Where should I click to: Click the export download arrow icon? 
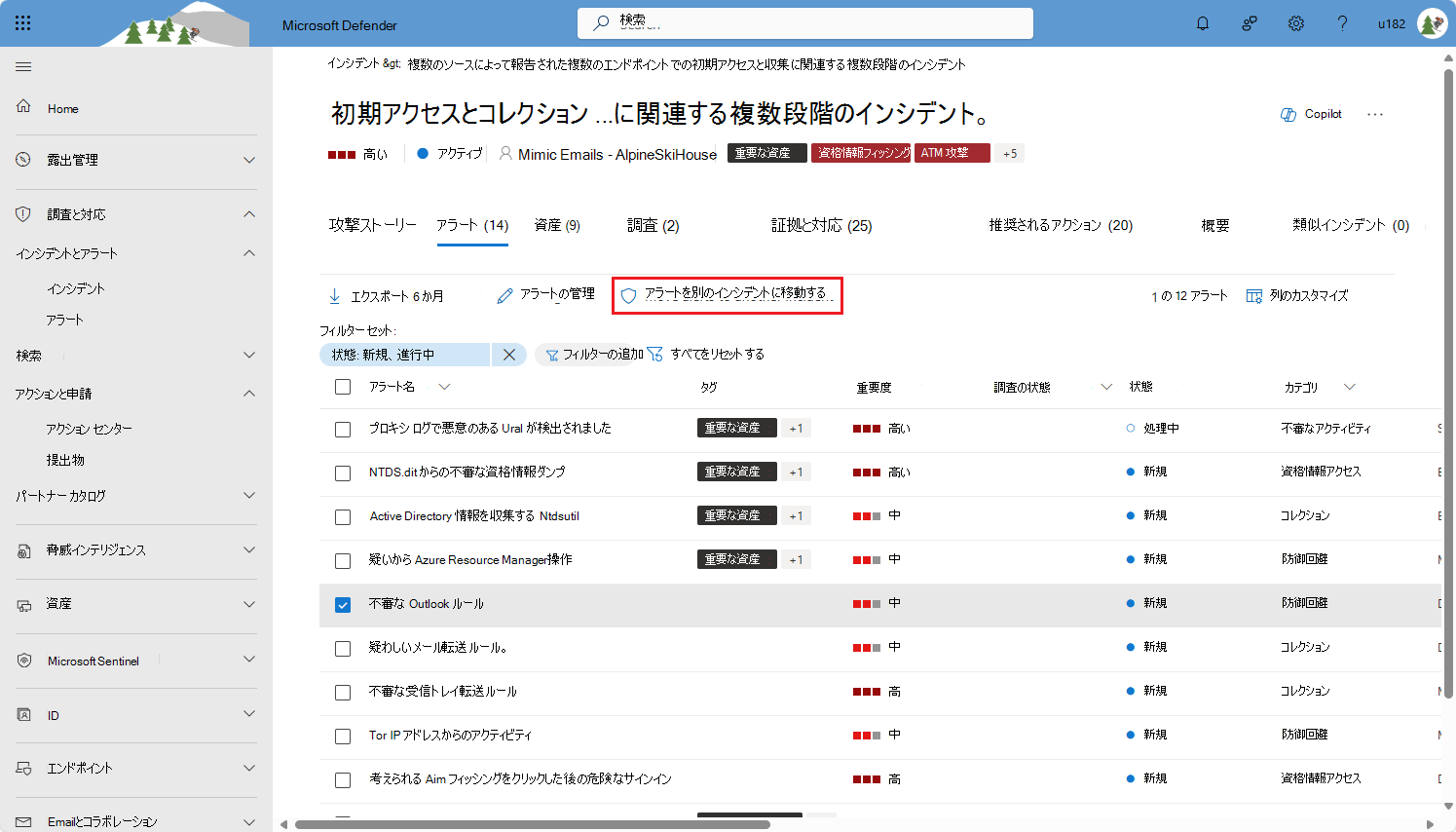[x=335, y=295]
